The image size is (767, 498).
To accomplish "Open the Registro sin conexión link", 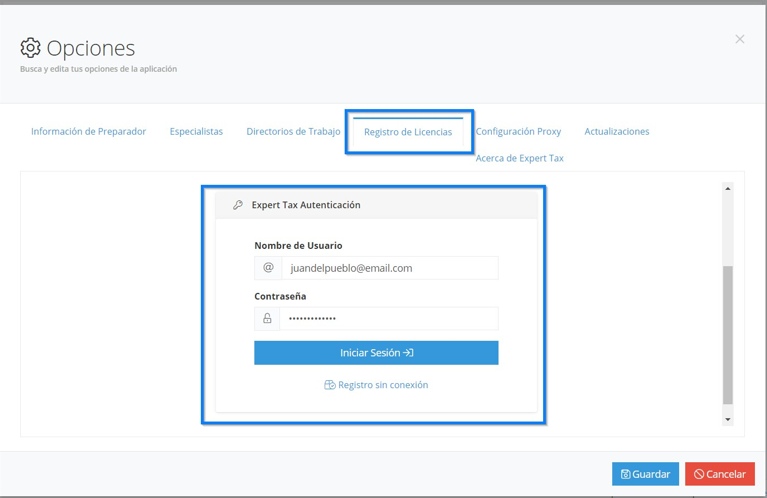I will point(376,385).
